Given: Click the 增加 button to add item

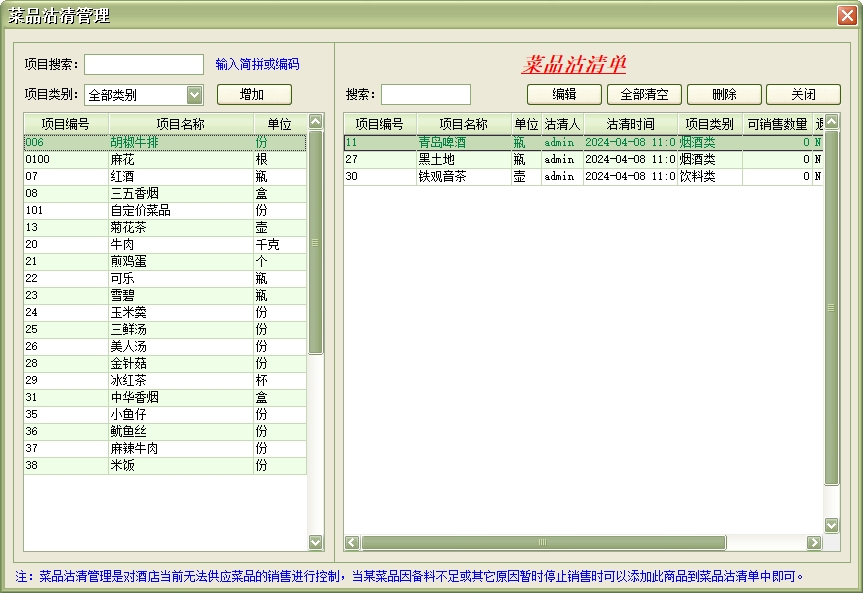Looking at the screenshot, I should click(x=254, y=95).
